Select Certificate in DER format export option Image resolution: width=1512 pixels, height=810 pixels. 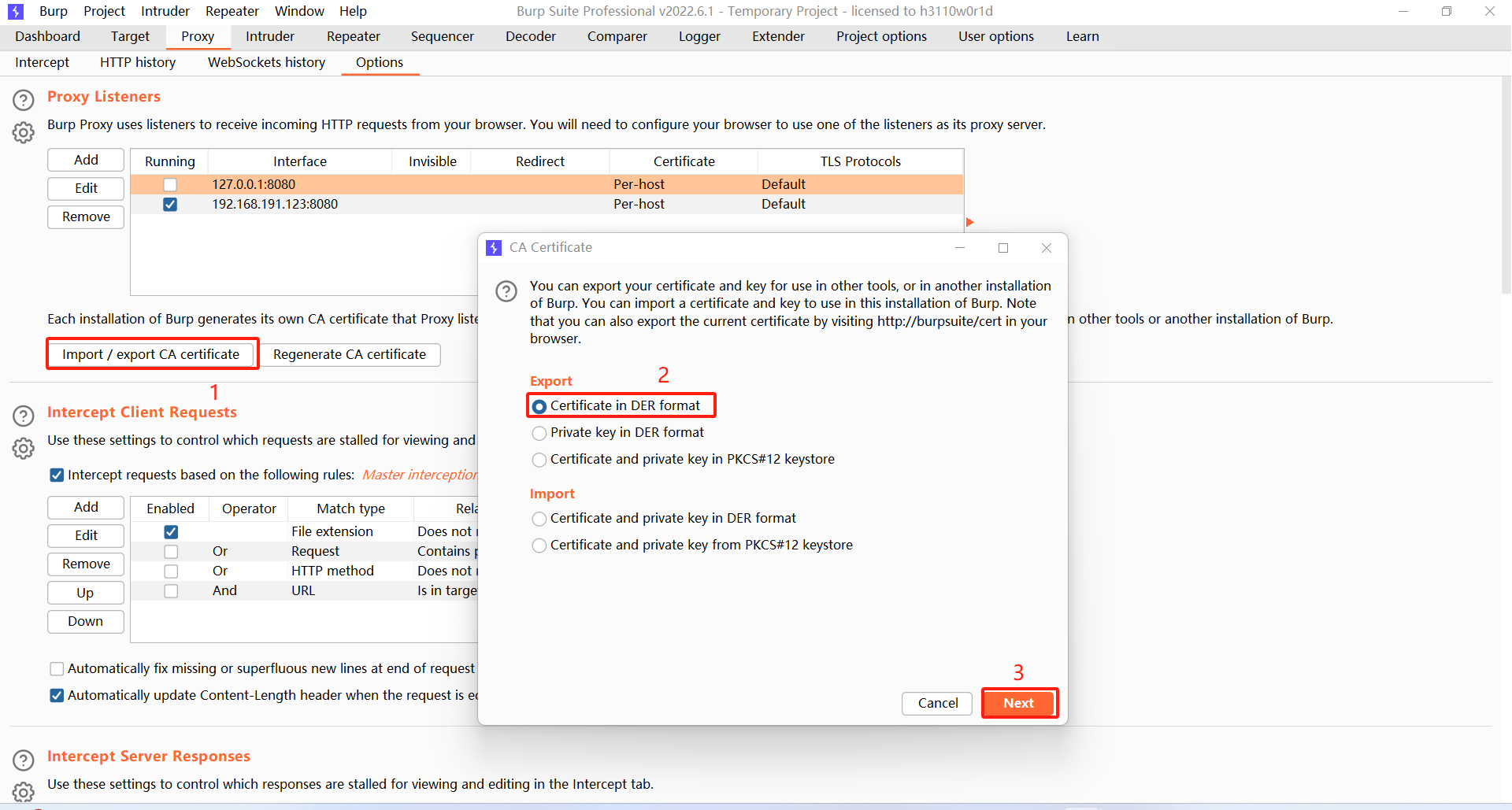point(539,406)
